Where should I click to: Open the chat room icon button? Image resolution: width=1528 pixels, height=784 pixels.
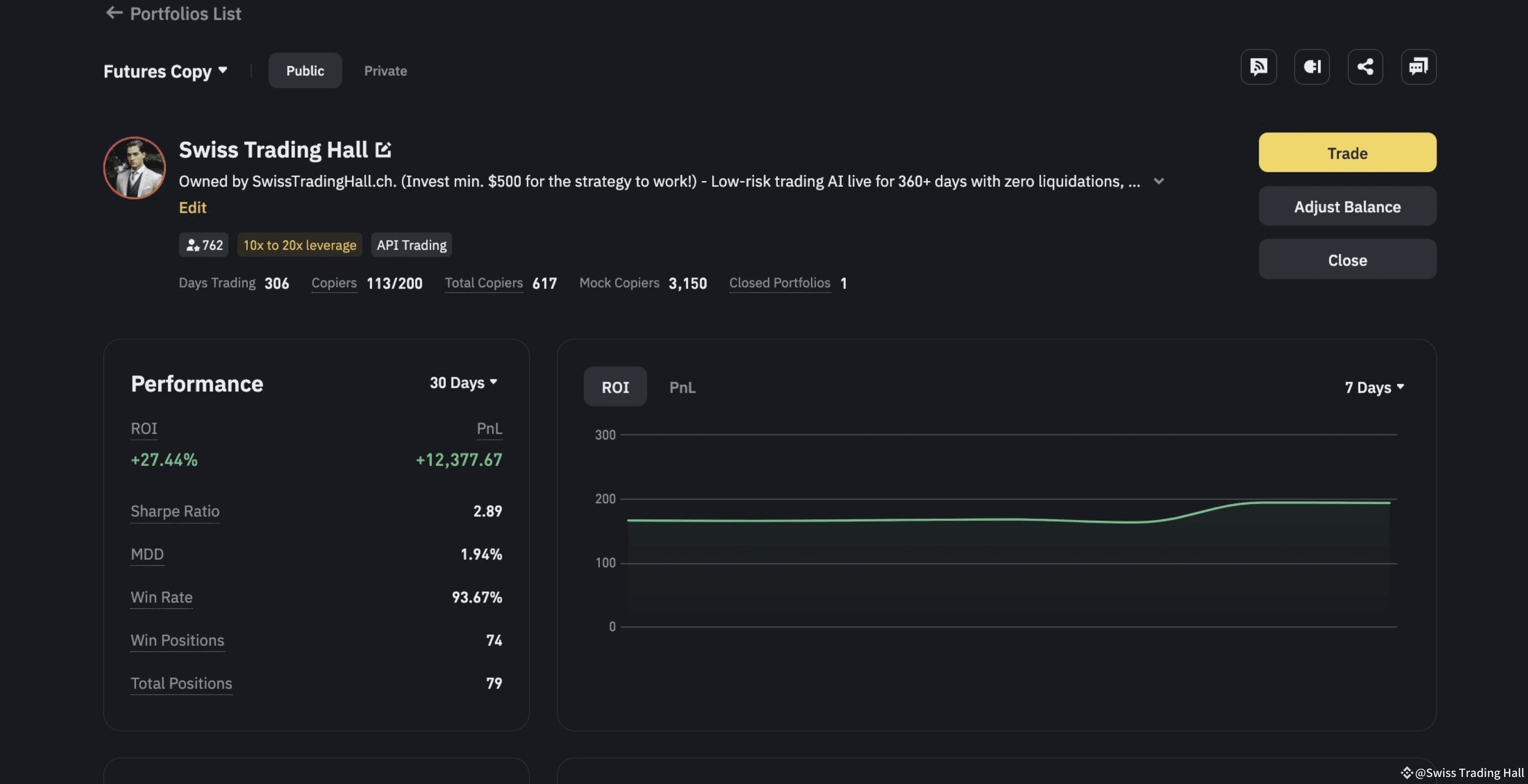pos(1418,67)
